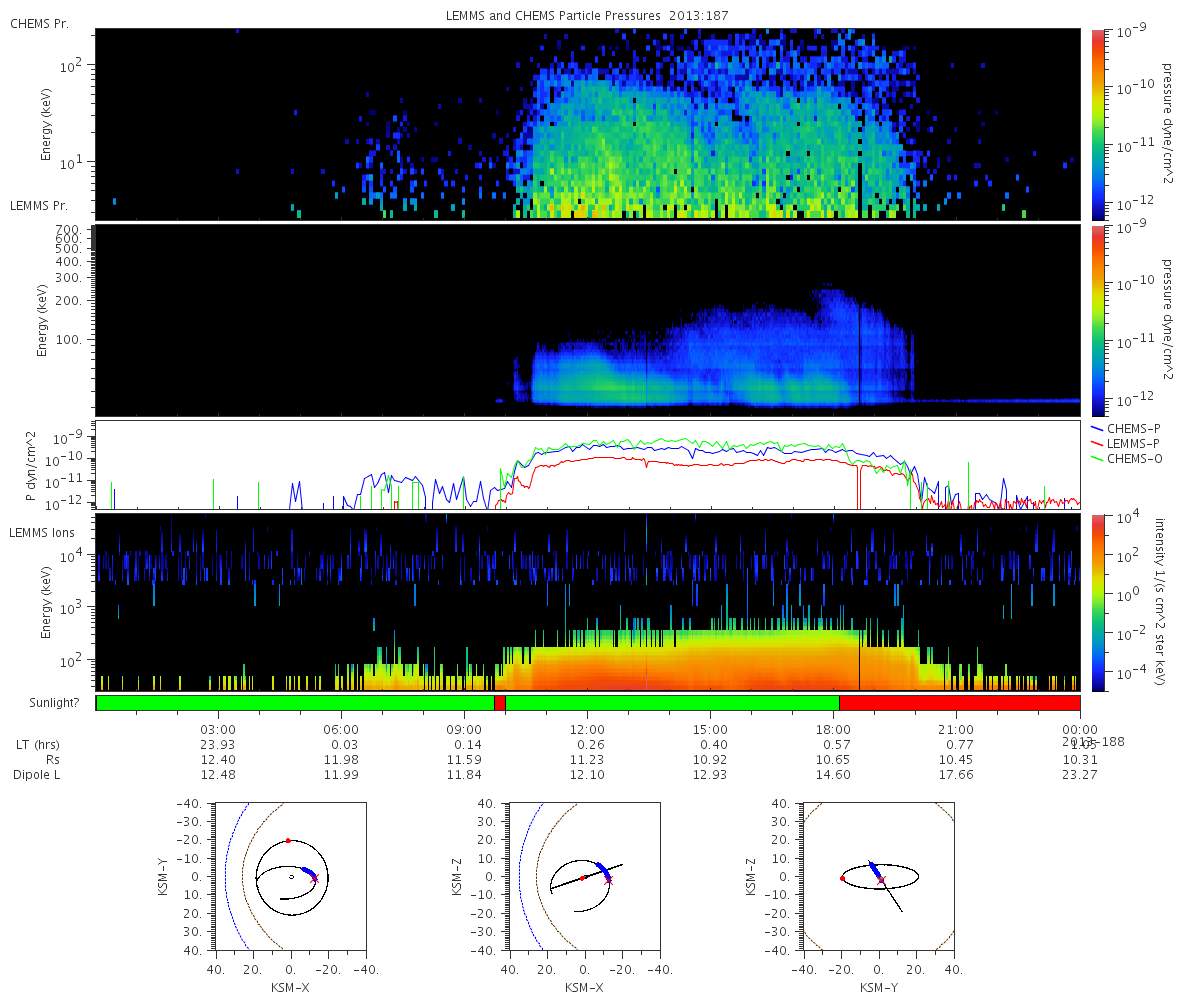Click the 'Energy (keV)' label of CHEMS panel
Image resolution: width=1200 pixels, height=1000 pixels.
pyautogui.click(x=46, y=124)
